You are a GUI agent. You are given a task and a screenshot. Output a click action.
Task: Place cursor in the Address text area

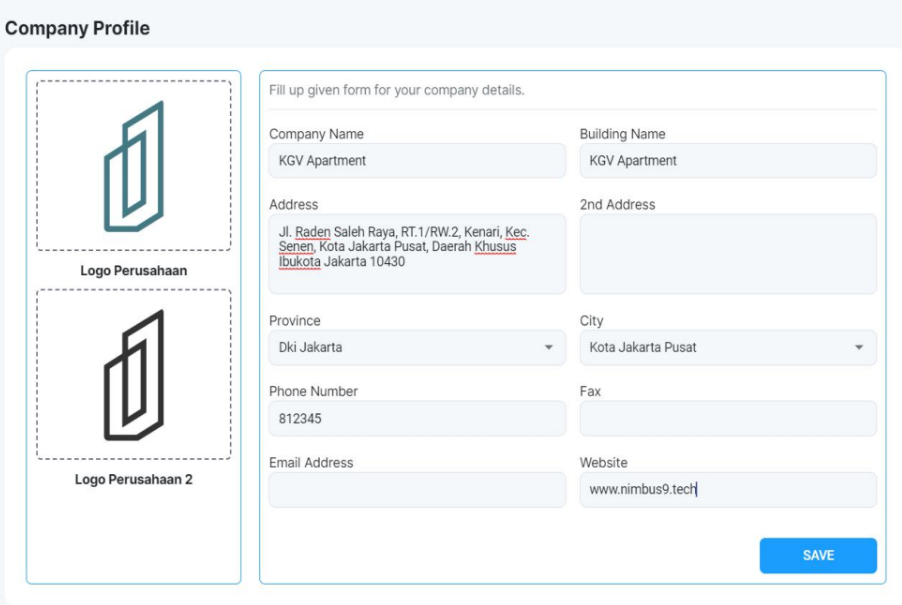[417, 254]
